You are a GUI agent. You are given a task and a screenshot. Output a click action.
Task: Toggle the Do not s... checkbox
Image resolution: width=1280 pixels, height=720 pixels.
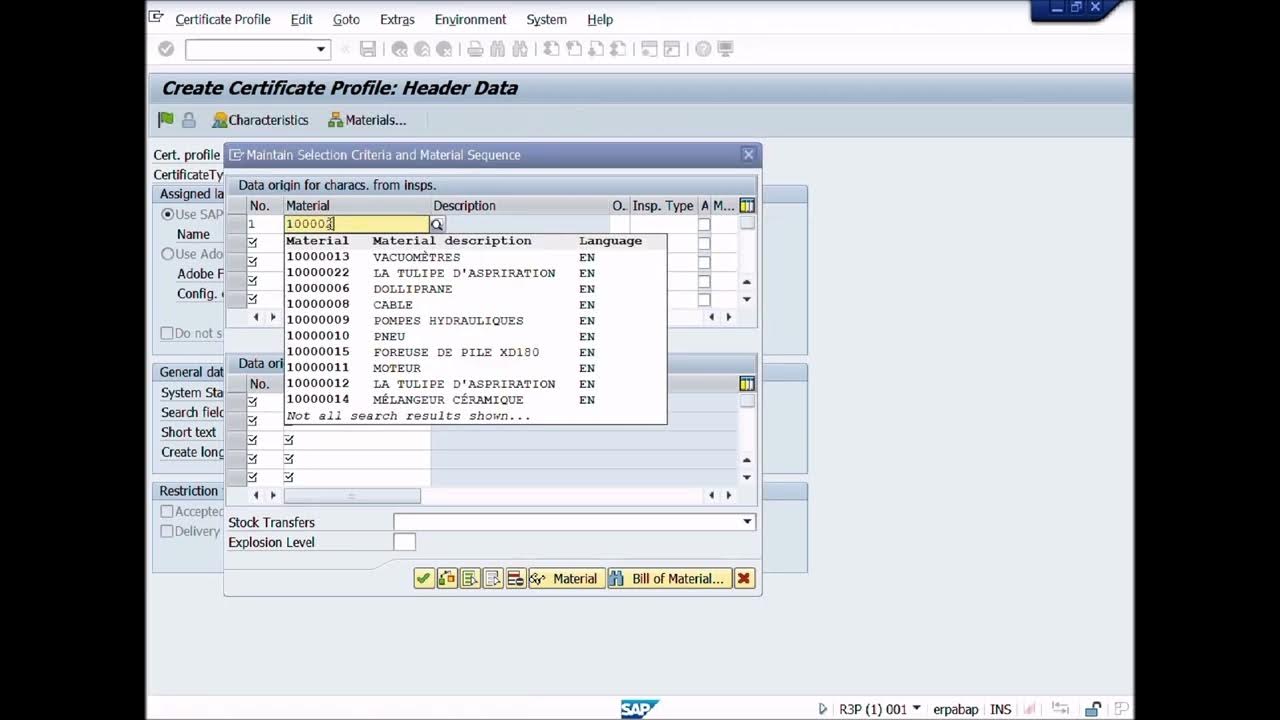167,333
